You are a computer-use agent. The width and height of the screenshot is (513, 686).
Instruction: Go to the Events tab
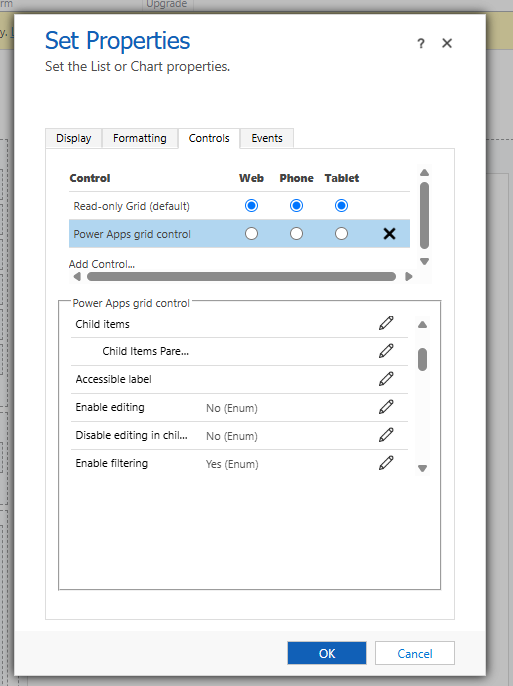pos(267,138)
